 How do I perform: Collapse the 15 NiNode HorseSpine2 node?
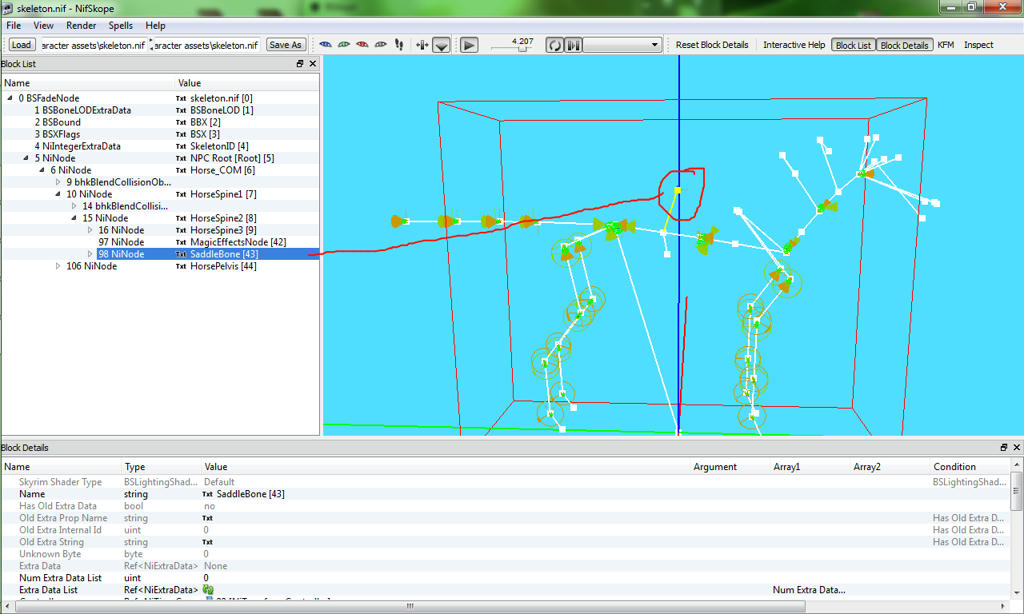point(74,218)
